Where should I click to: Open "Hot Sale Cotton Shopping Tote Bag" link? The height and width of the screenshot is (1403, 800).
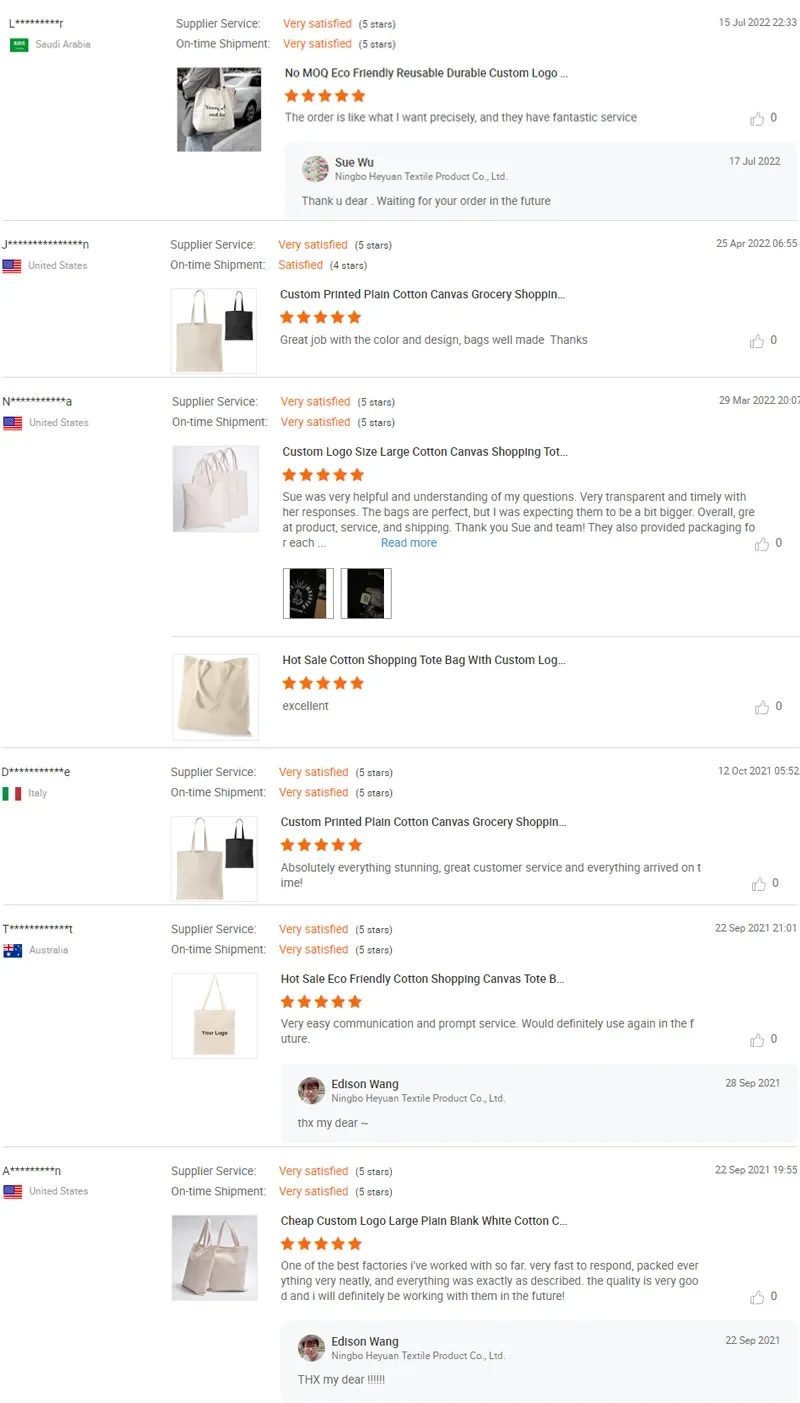tap(423, 660)
